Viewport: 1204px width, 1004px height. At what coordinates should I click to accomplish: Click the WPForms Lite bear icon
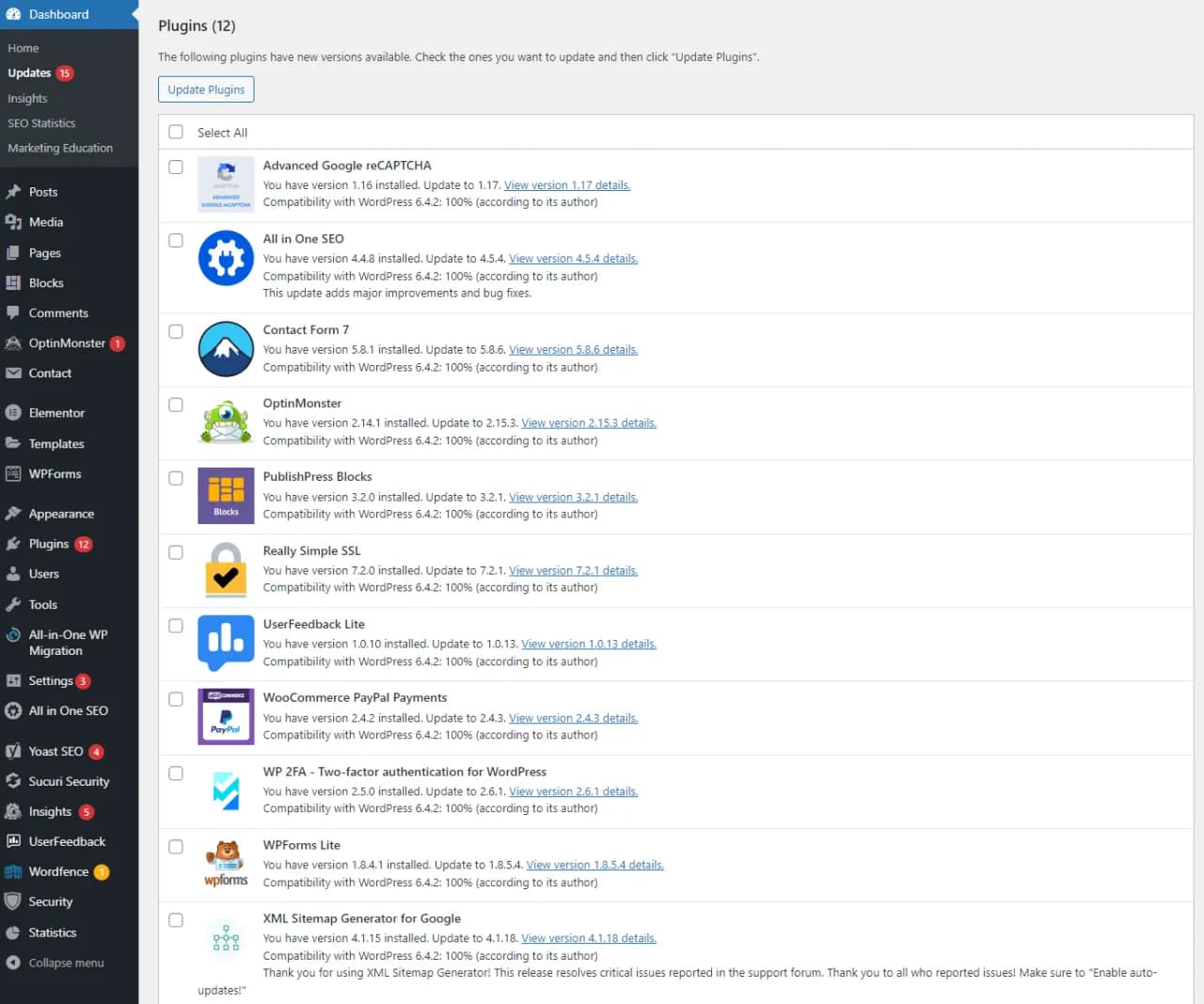tap(226, 864)
